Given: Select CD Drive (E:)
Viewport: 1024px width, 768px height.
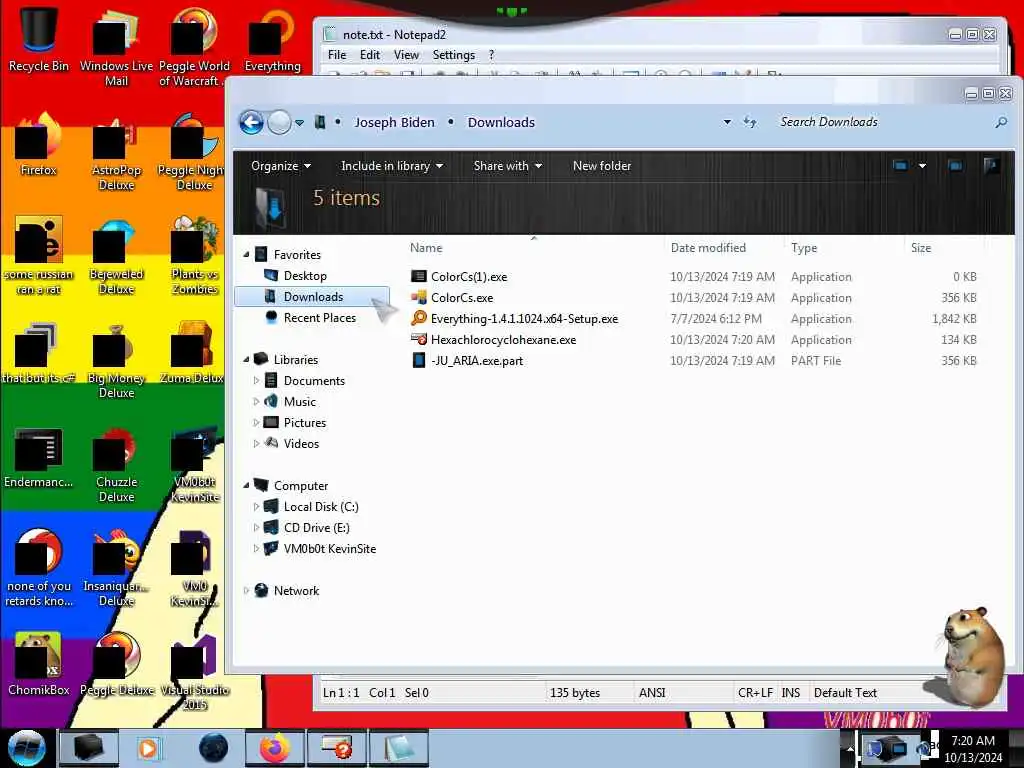Looking at the screenshot, I should click(316, 528).
